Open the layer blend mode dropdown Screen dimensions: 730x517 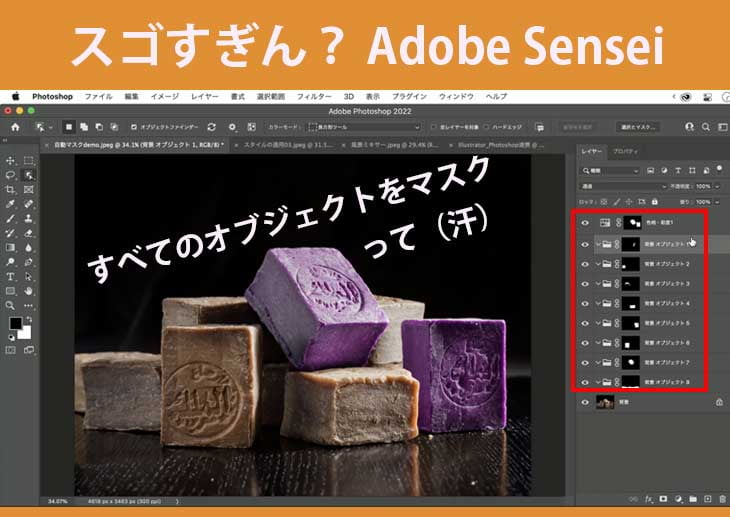pyautogui.click(x=624, y=186)
